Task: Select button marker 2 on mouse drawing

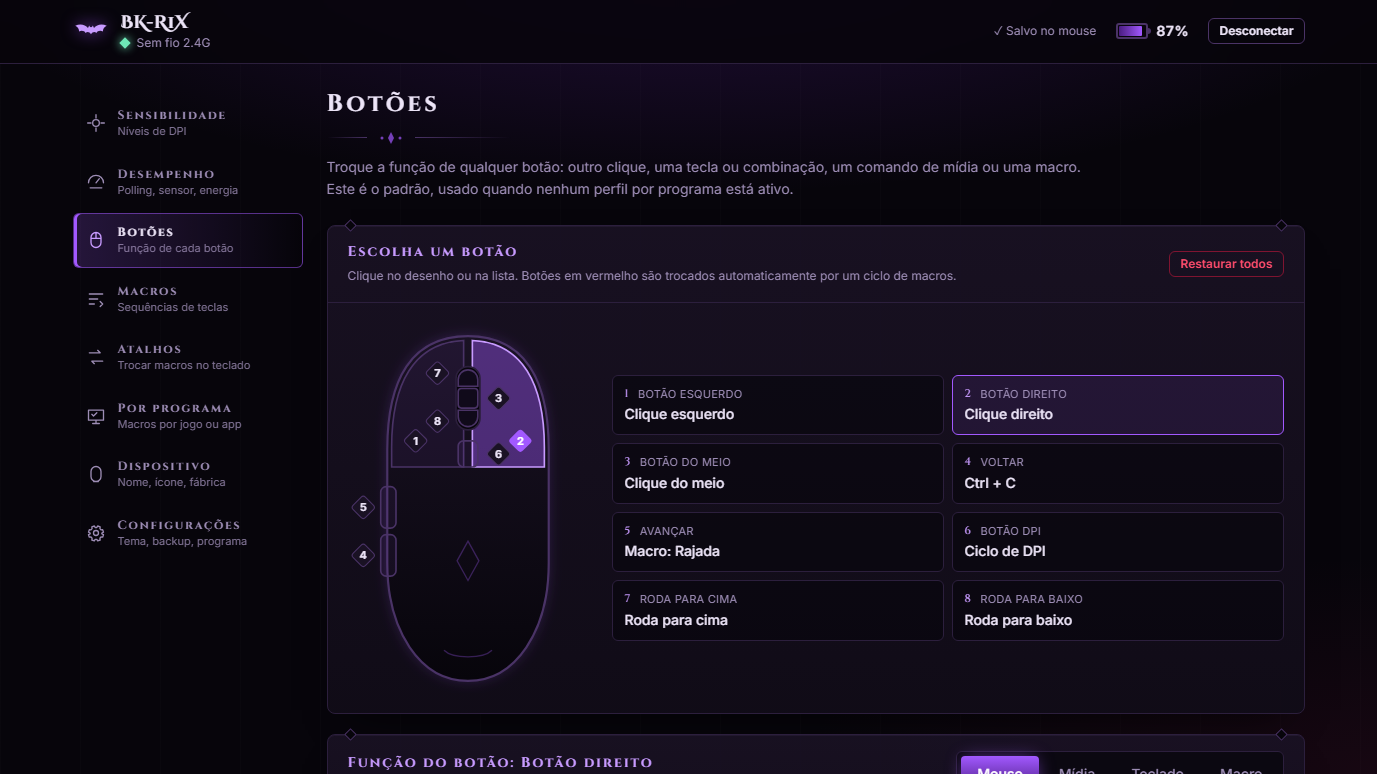Action: [520, 440]
